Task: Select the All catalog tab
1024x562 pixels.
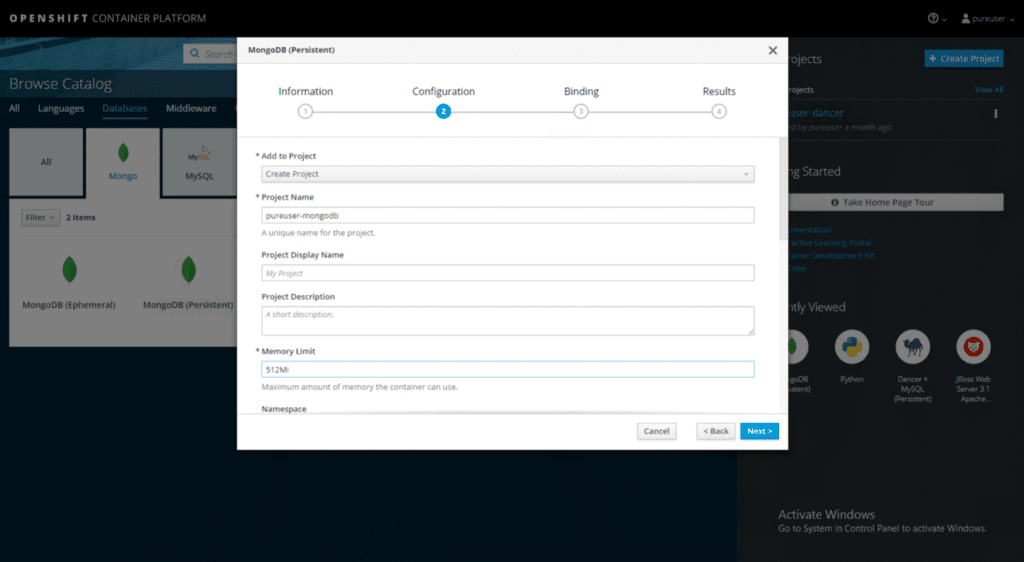Action: [14, 108]
